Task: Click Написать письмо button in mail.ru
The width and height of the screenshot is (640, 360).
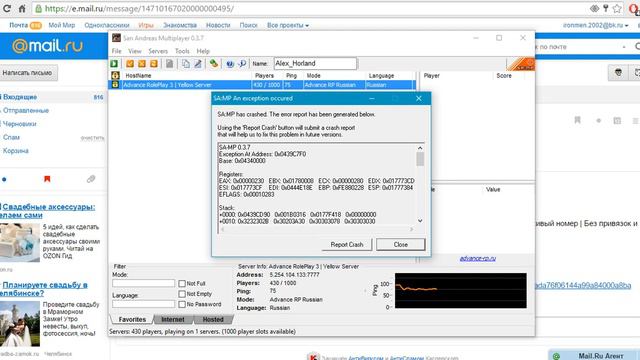Action: 28,73
